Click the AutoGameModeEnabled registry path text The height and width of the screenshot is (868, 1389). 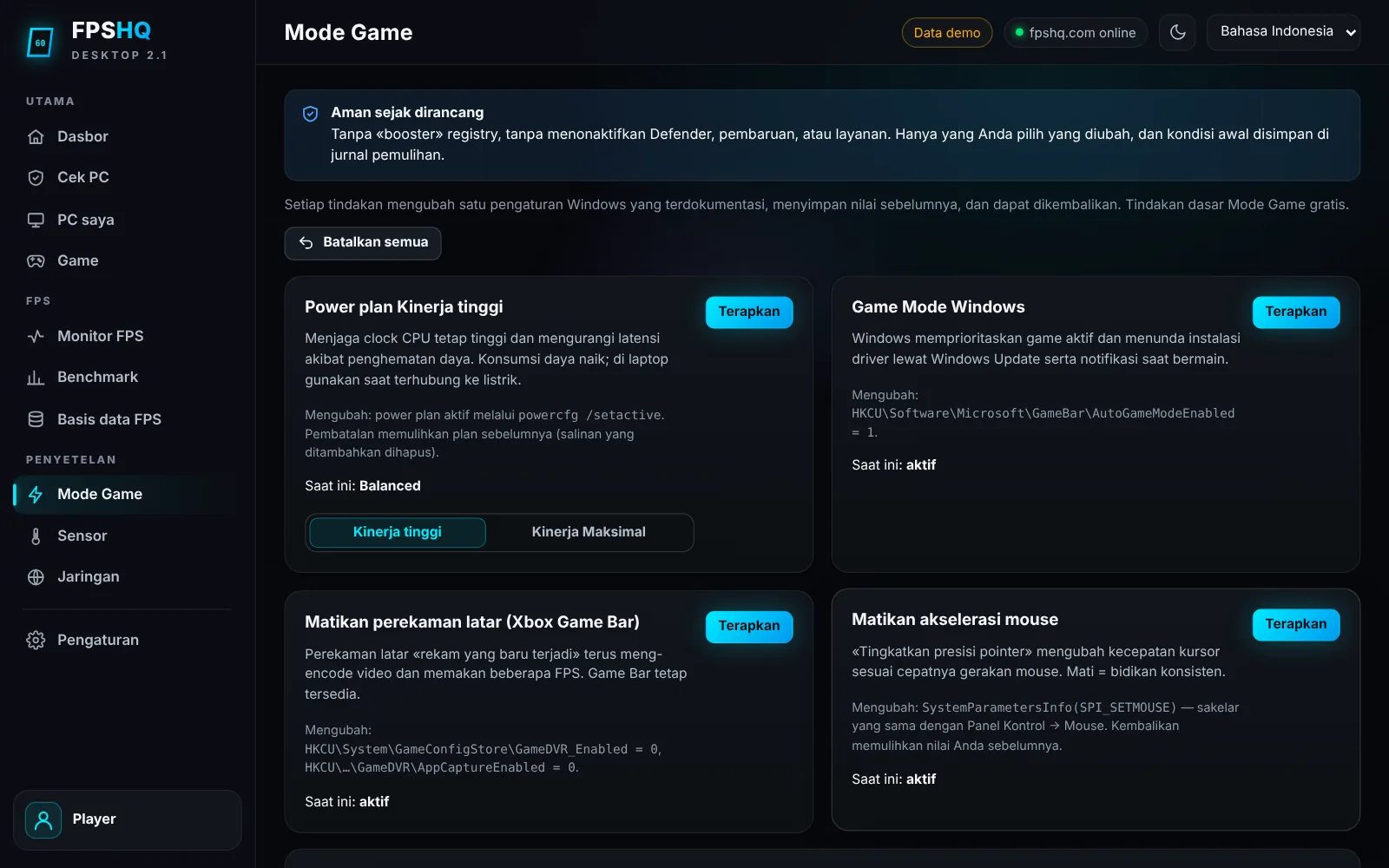click(x=1043, y=414)
